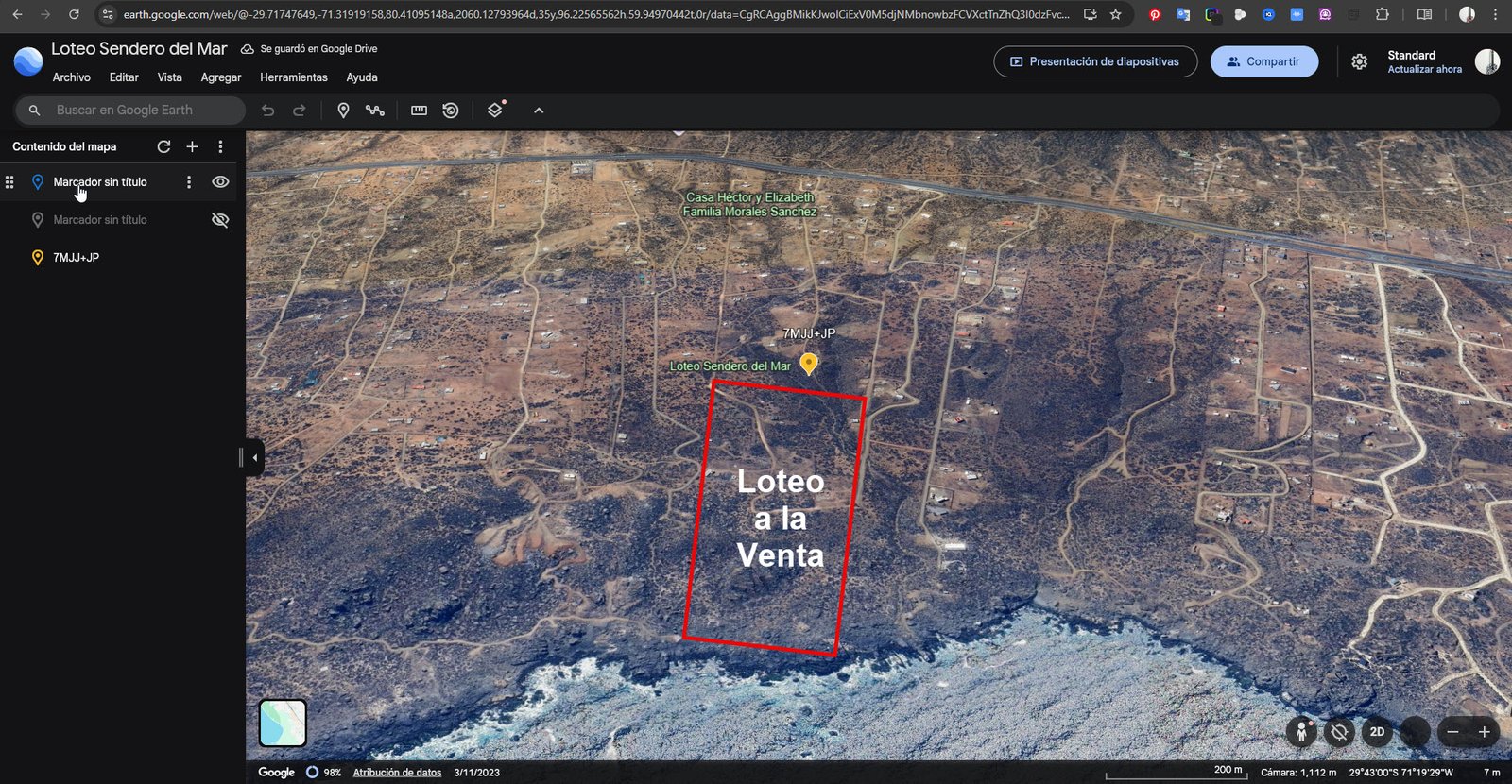The width and height of the screenshot is (1512, 784).
Task: Open the map layers icon
Action: tap(495, 111)
